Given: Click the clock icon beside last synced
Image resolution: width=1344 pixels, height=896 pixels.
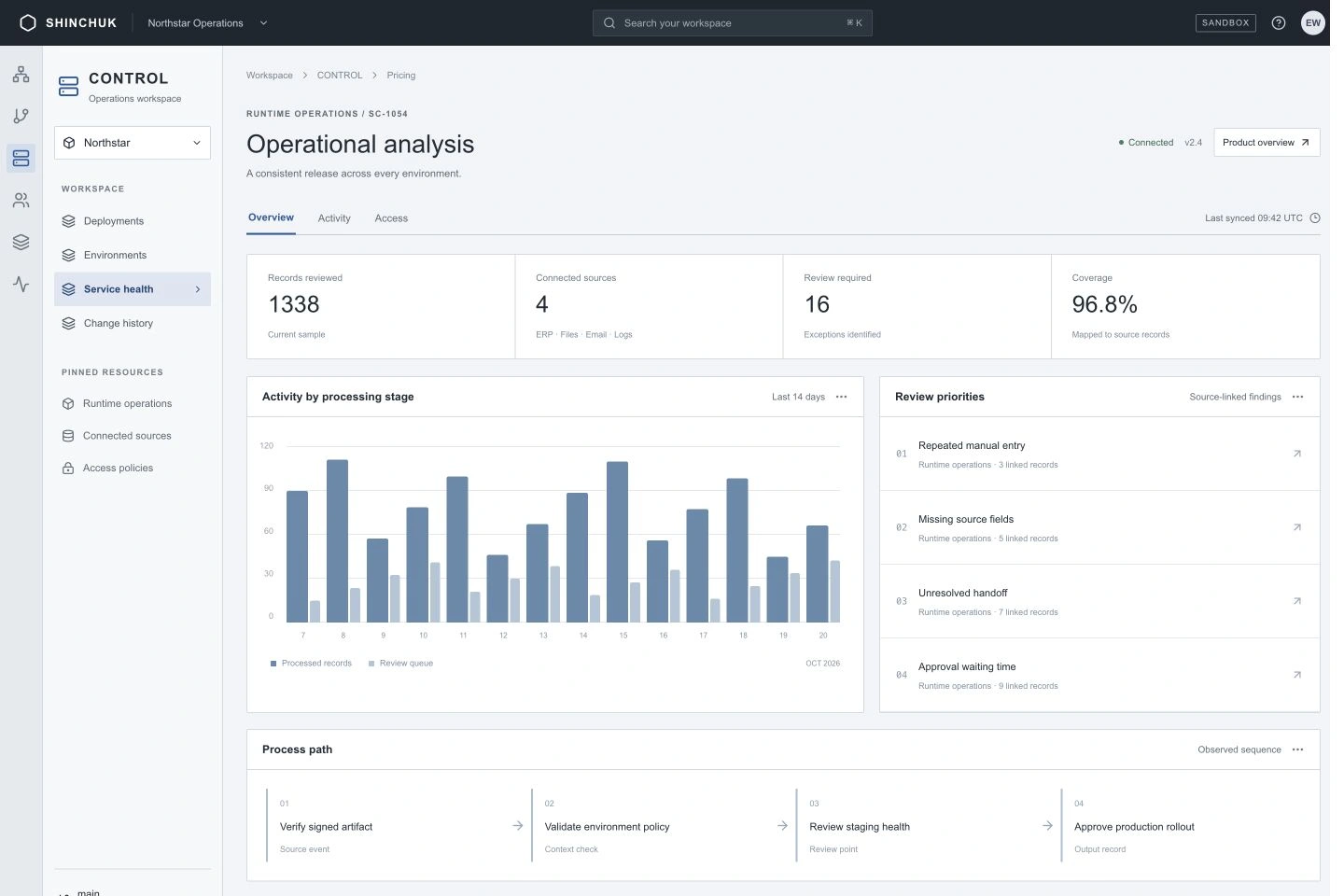Looking at the screenshot, I should [1315, 218].
